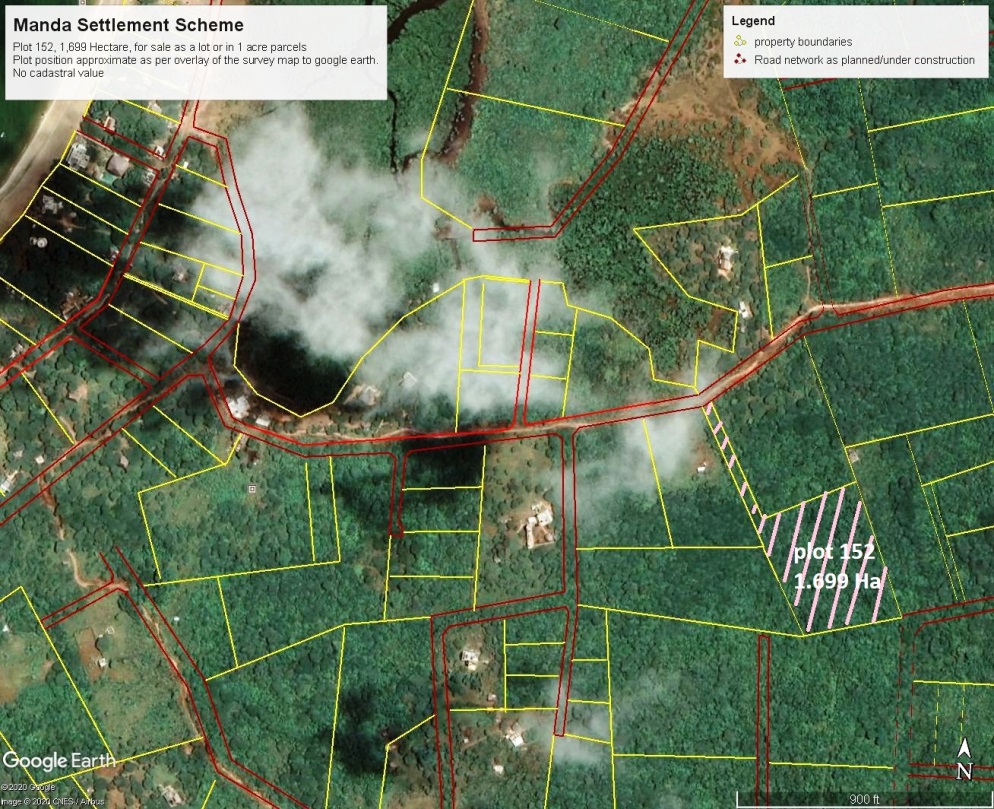Click the 'Legend' heading
The width and height of the screenshot is (994, 809).
pyautogui.click(x=752, y=21)
